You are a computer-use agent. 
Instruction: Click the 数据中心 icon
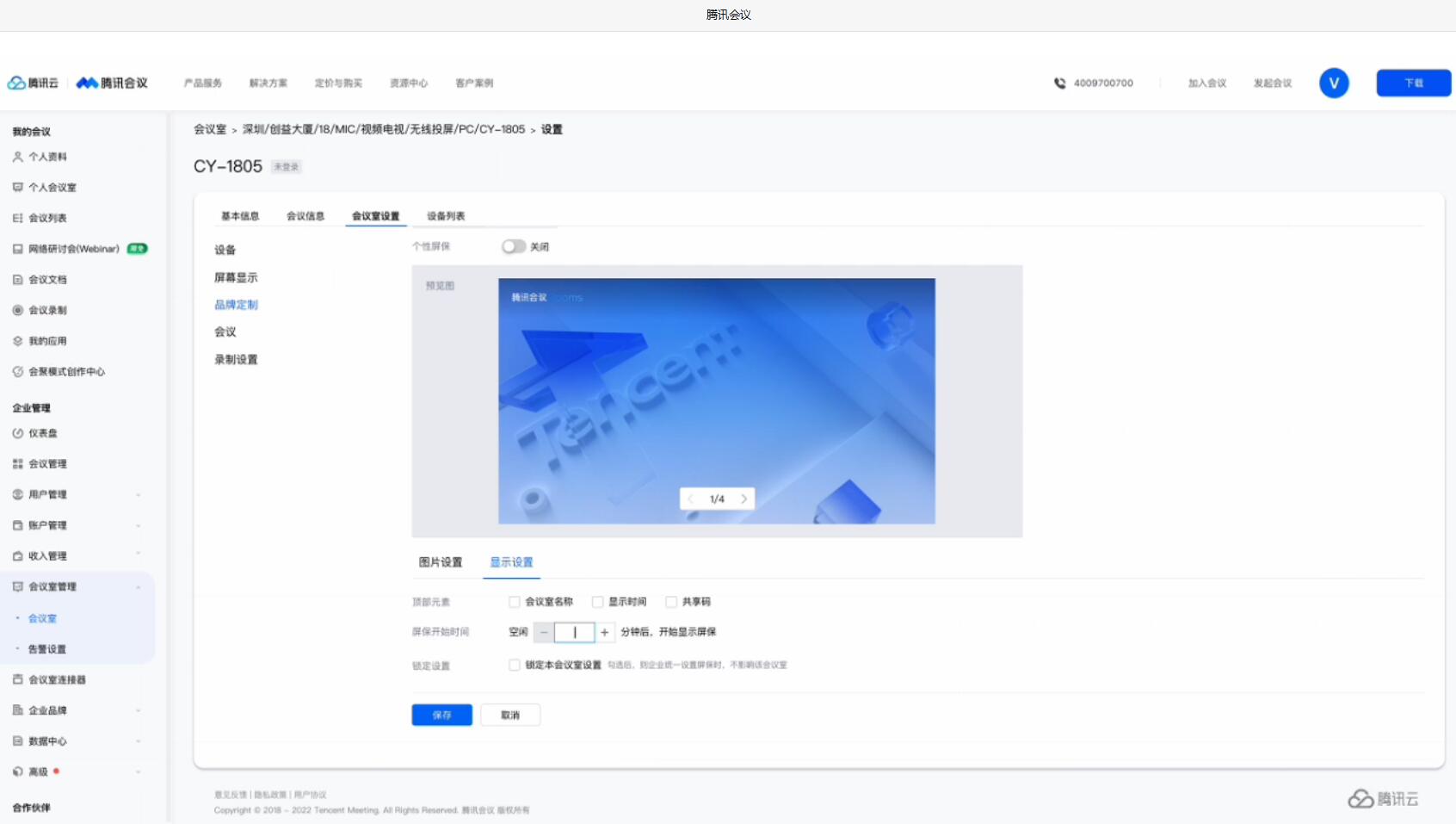point(17,740)
